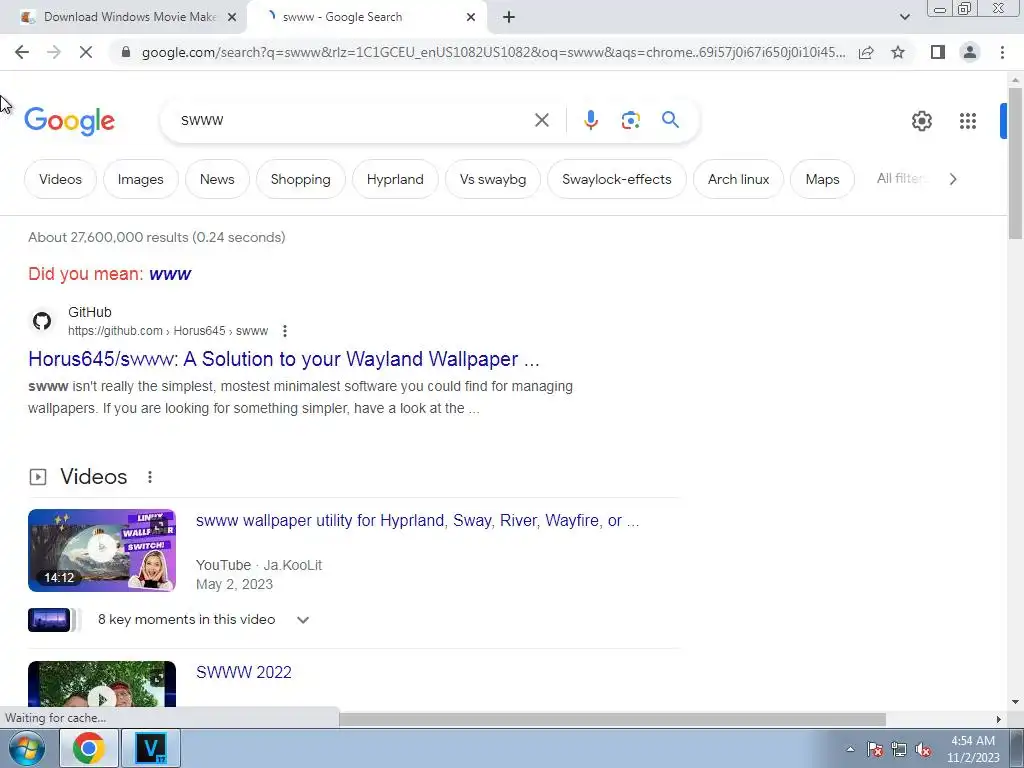
Task: Expand the 8 key moments section
Action: (x=303, y=620)
